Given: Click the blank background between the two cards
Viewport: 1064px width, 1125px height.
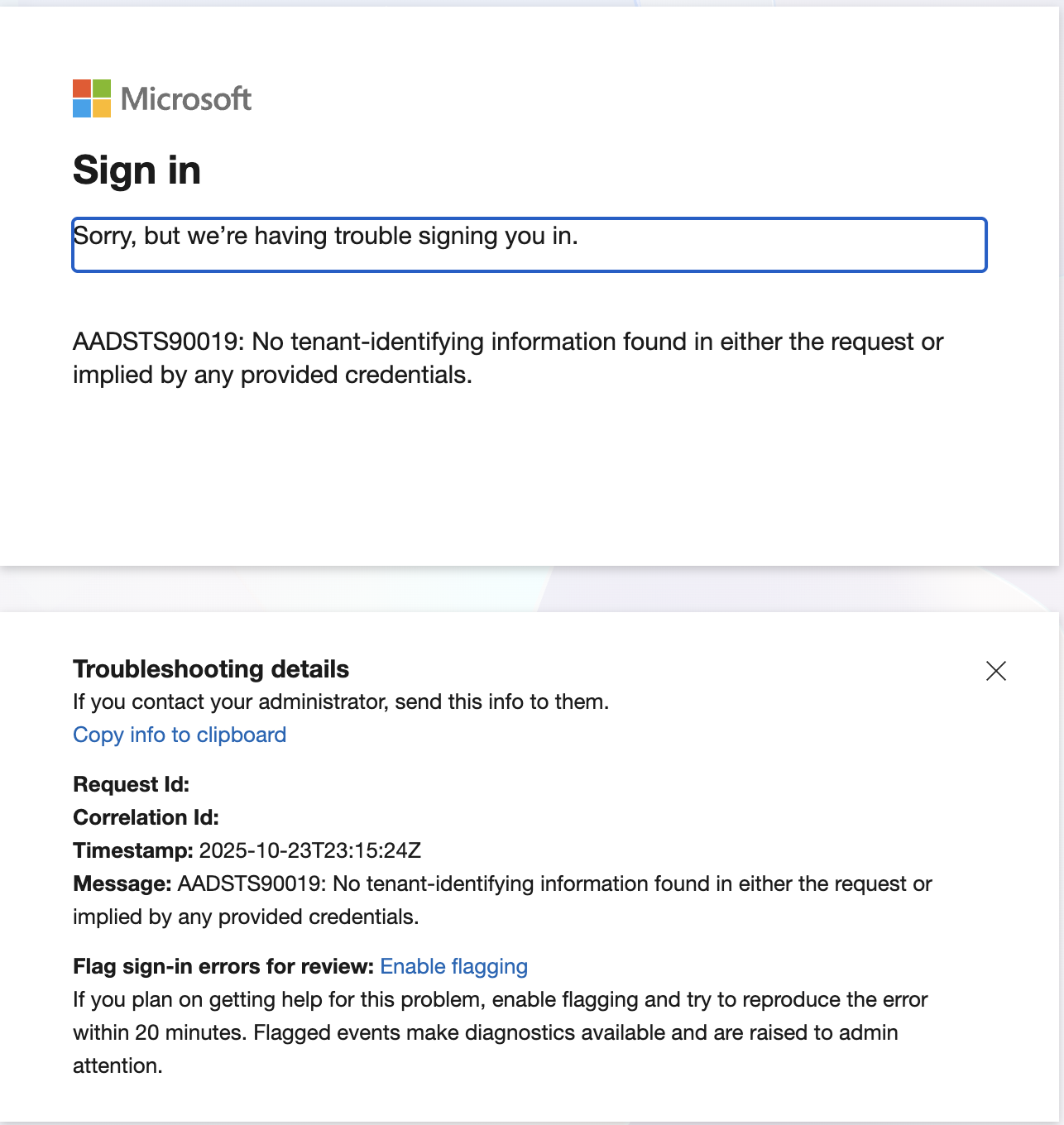Looking at the screenshot, I should [530, 589].
